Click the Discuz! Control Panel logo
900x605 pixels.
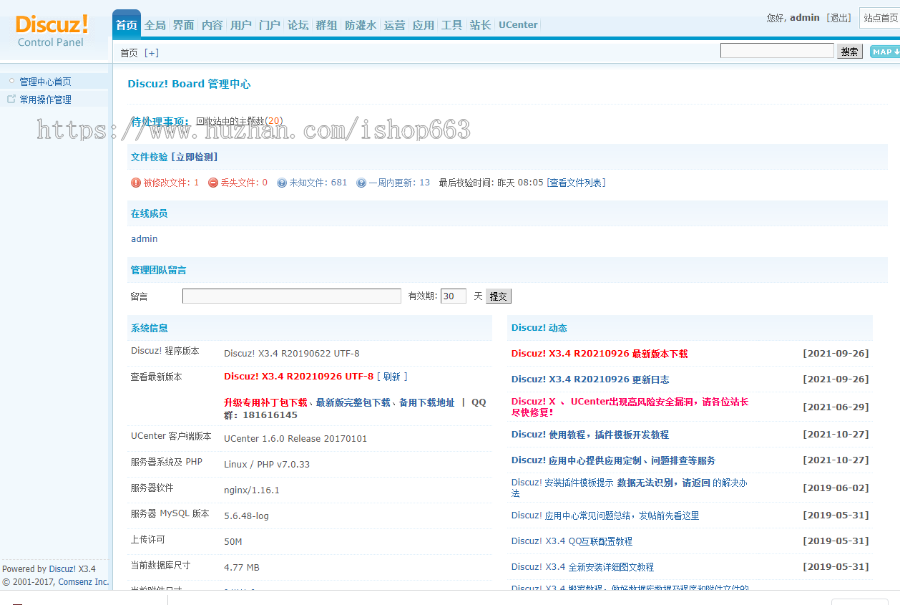51,30
